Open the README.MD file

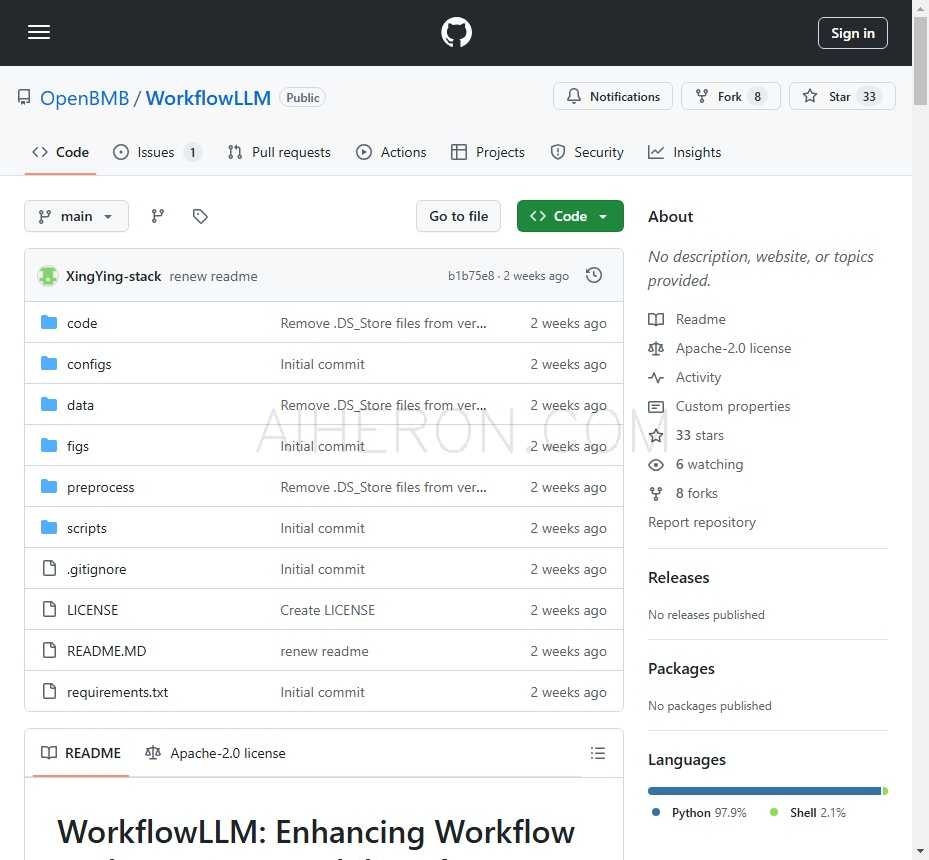(107, 651)
